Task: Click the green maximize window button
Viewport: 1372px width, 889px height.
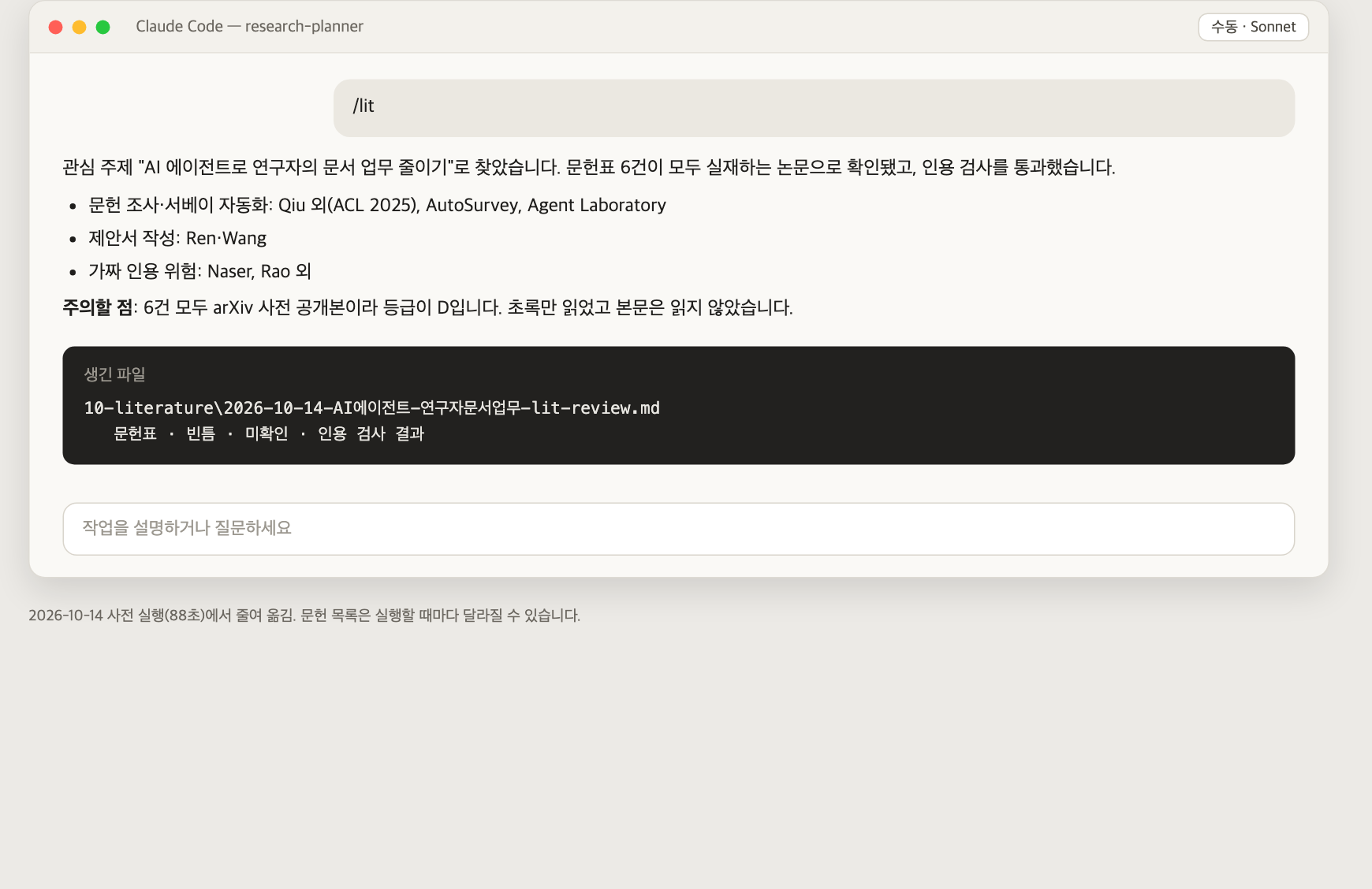Action: (x=103, y=27)
